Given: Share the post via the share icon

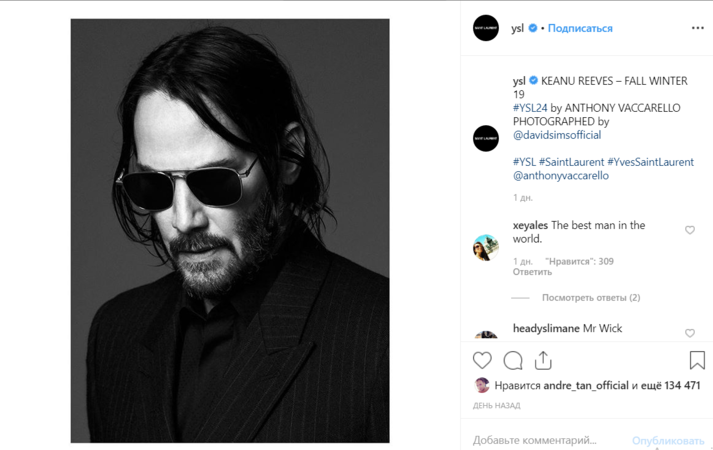Looking at the screenshot, I should pyautogui.click(x=543, y=360).
